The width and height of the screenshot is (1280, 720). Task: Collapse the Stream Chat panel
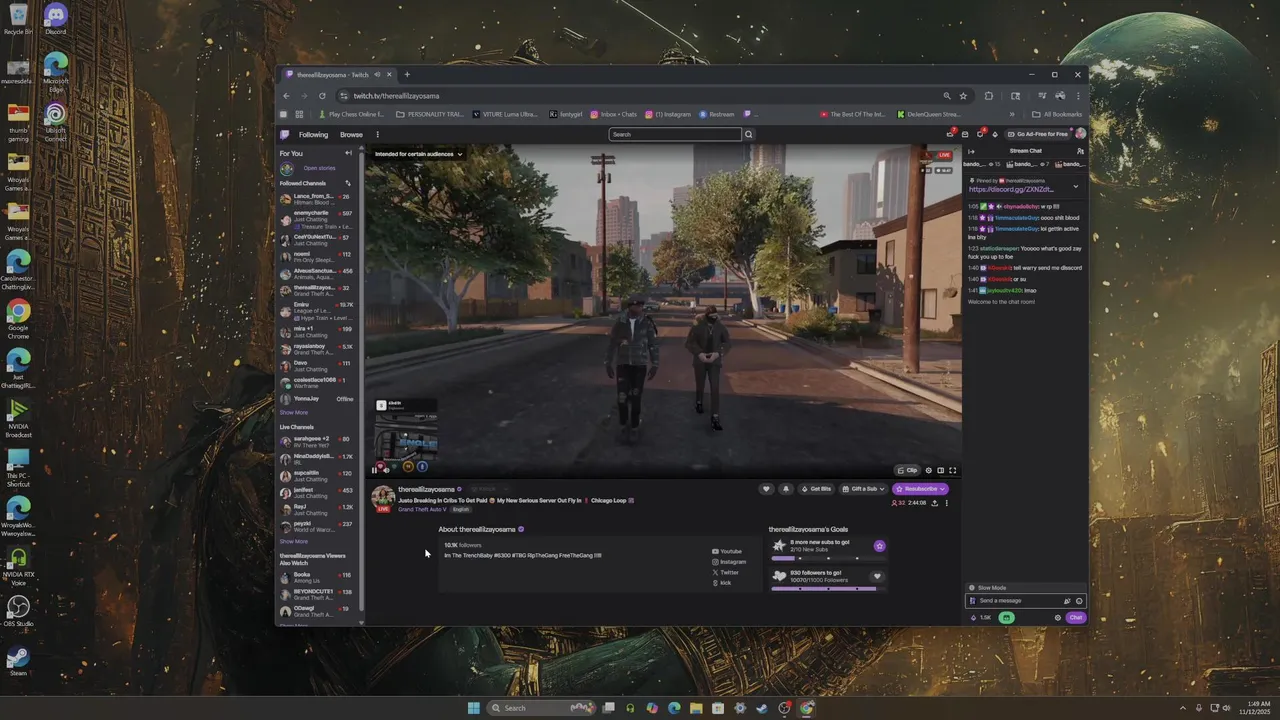click(x=972, y=151)
